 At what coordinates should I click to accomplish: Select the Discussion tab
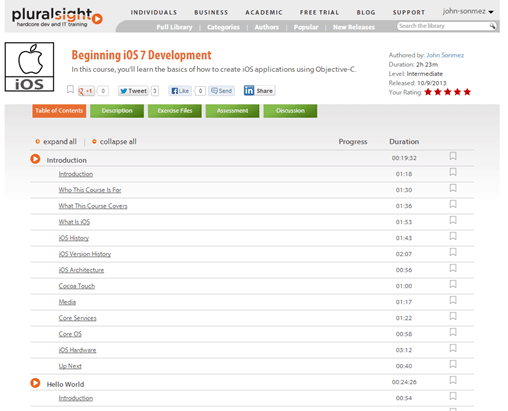coord(290,111)
